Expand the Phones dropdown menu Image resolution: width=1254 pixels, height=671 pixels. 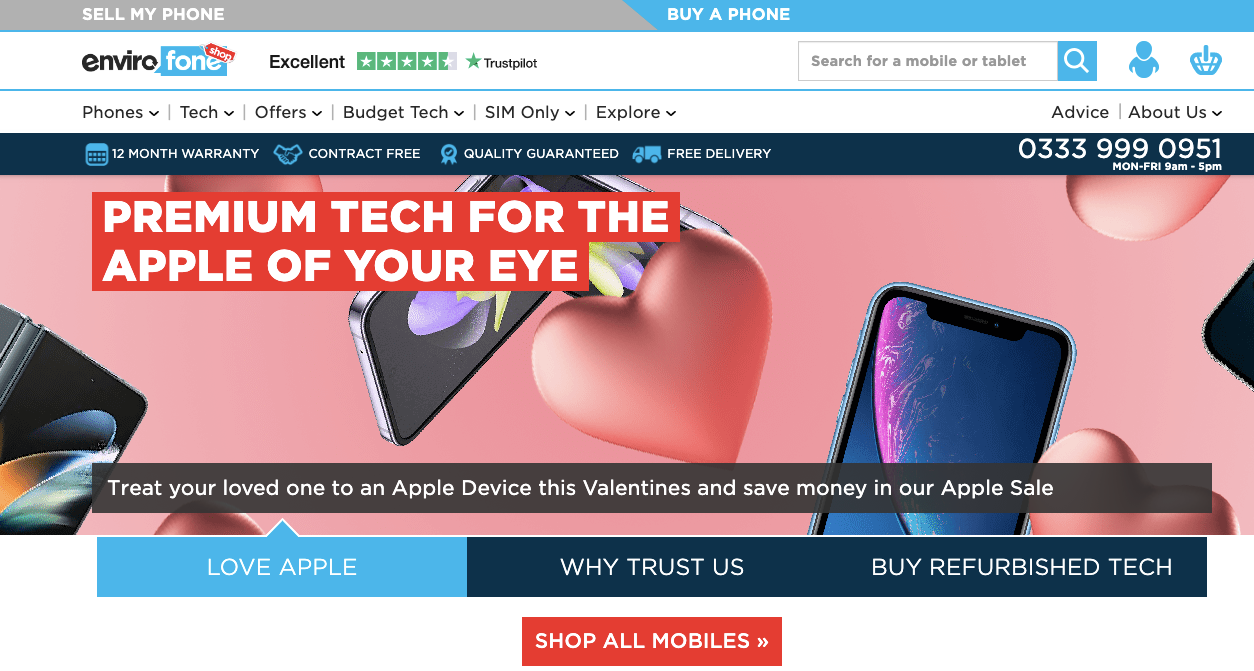tap(120, 112)
